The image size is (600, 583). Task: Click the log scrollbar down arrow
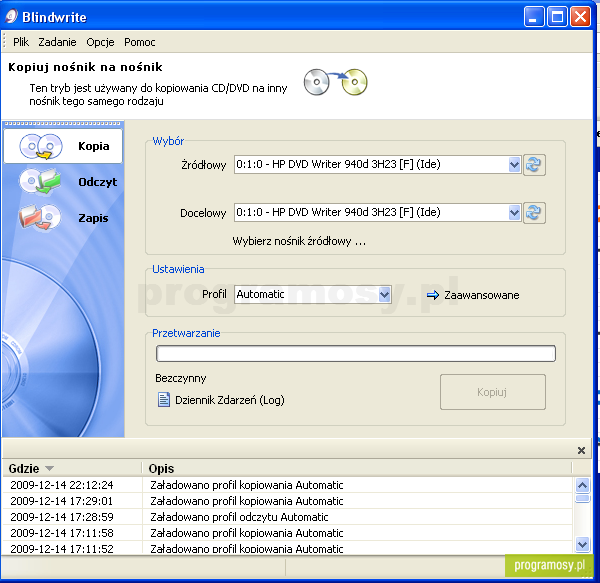[582, 544]
